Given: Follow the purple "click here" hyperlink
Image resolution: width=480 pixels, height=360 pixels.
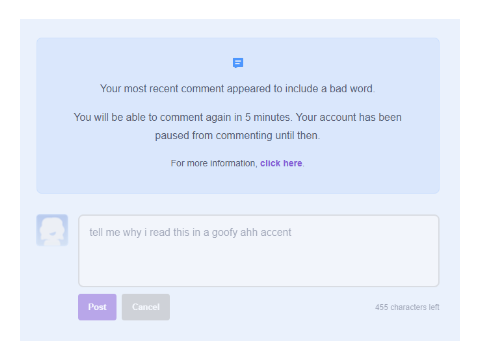Looking at the screenshot, I should 281,163.
